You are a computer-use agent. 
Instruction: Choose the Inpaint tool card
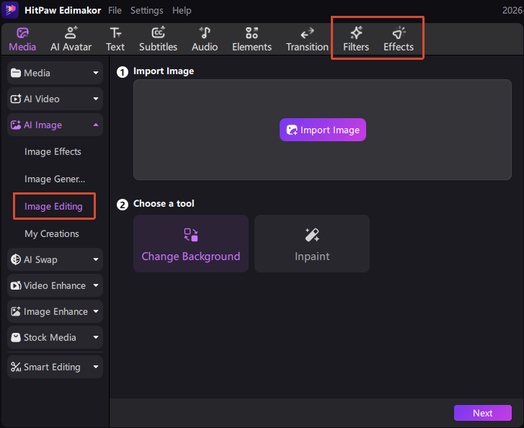(x=312, y=244)
